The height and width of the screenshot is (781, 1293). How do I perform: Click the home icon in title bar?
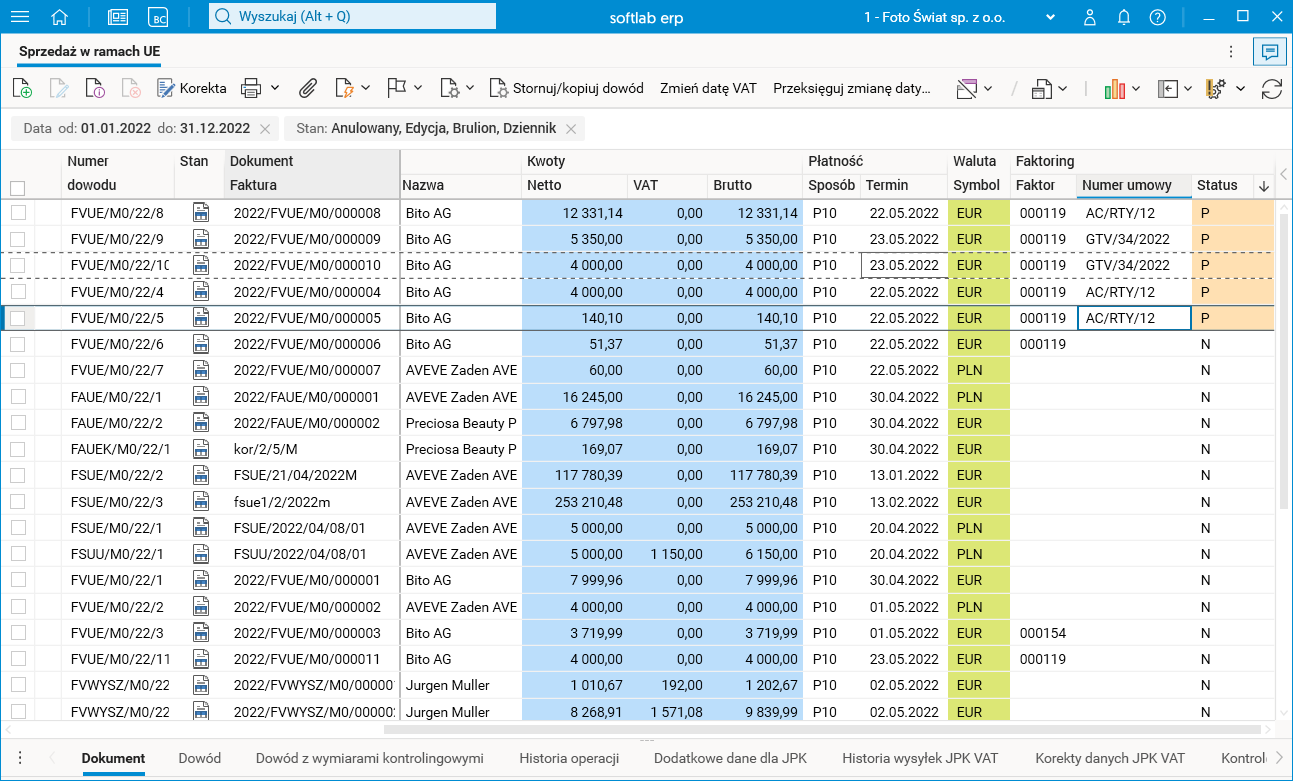[60, 17]
